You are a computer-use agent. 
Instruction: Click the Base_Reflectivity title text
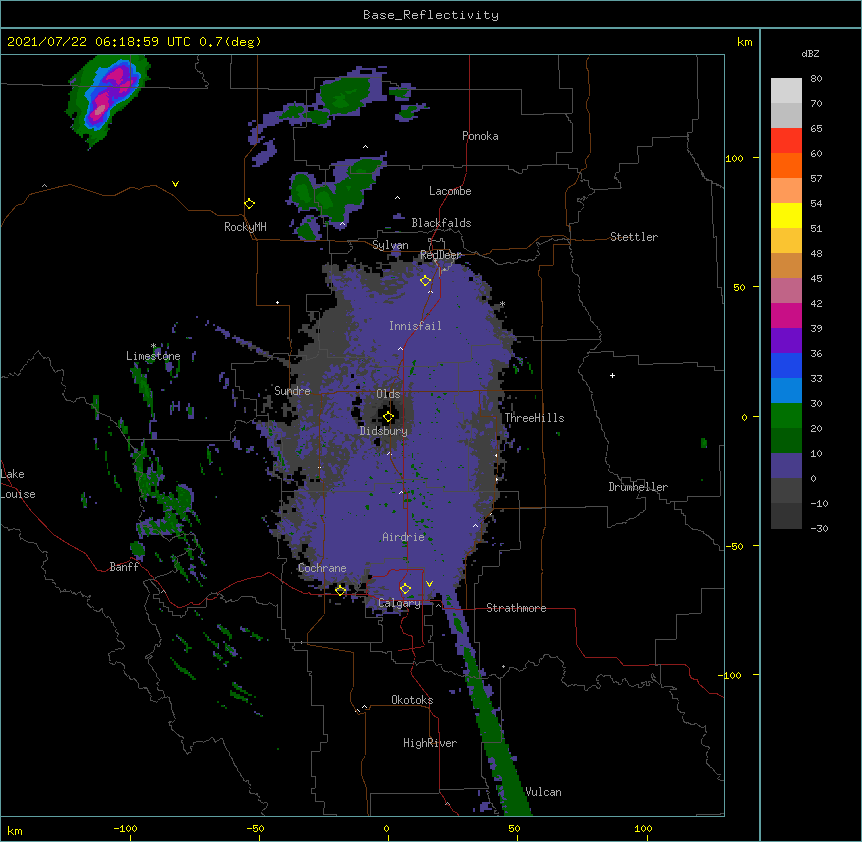[x=431, y=15]
